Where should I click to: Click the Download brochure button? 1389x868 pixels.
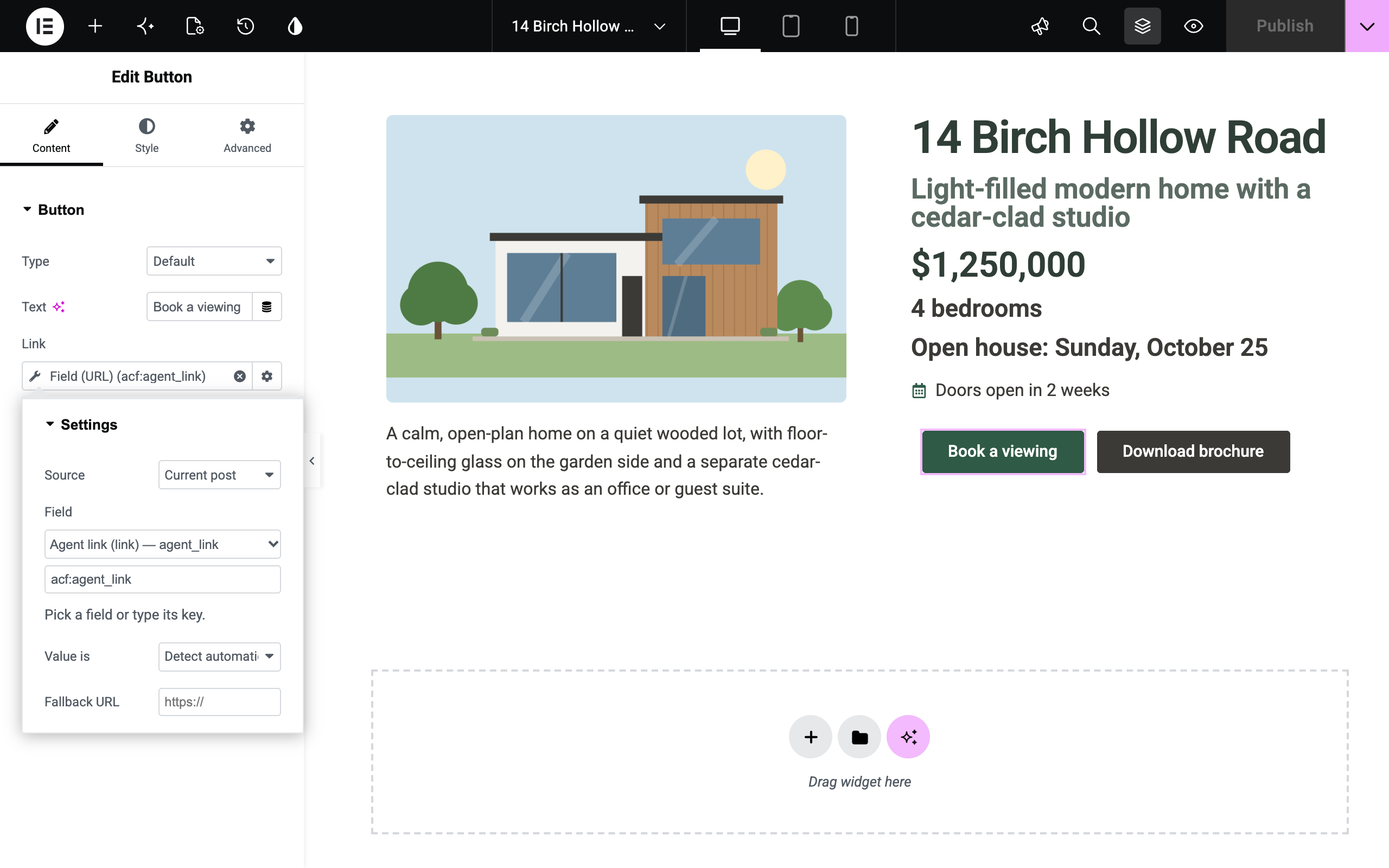[1193, 451]
